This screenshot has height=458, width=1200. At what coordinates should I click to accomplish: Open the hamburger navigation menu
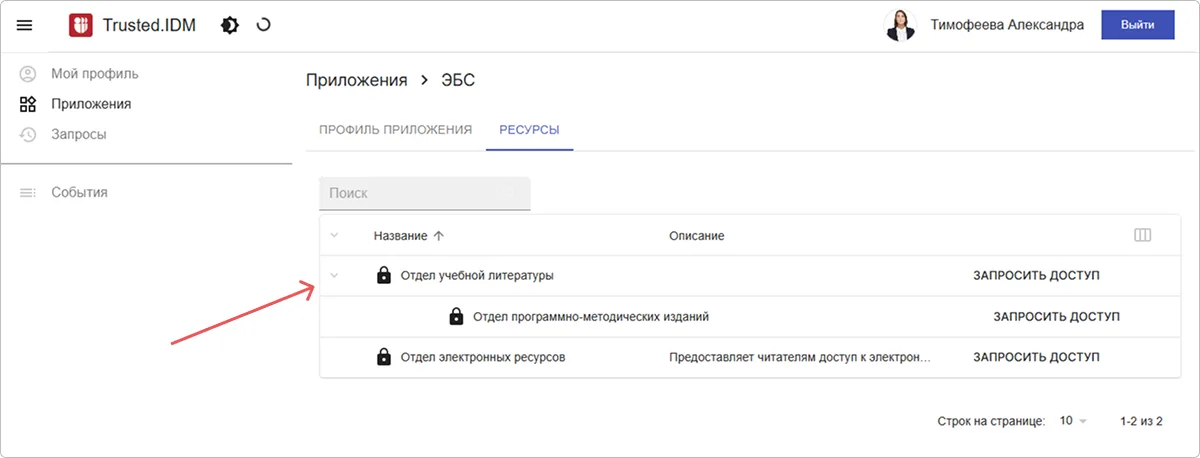click(25, 26)
